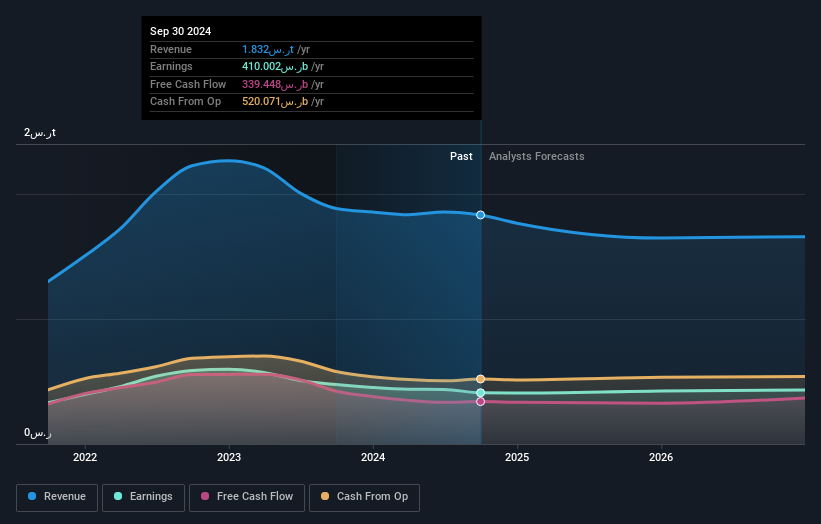
Task: Click the Revenue row label in tooltip
Action: pyautogui.click(x=171, y=49)
